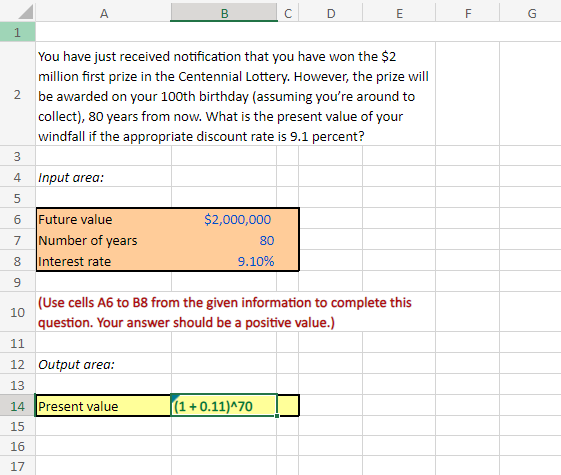Click the 'Future value' label cell
Screen dimensions: 561x475
point(103,219)
